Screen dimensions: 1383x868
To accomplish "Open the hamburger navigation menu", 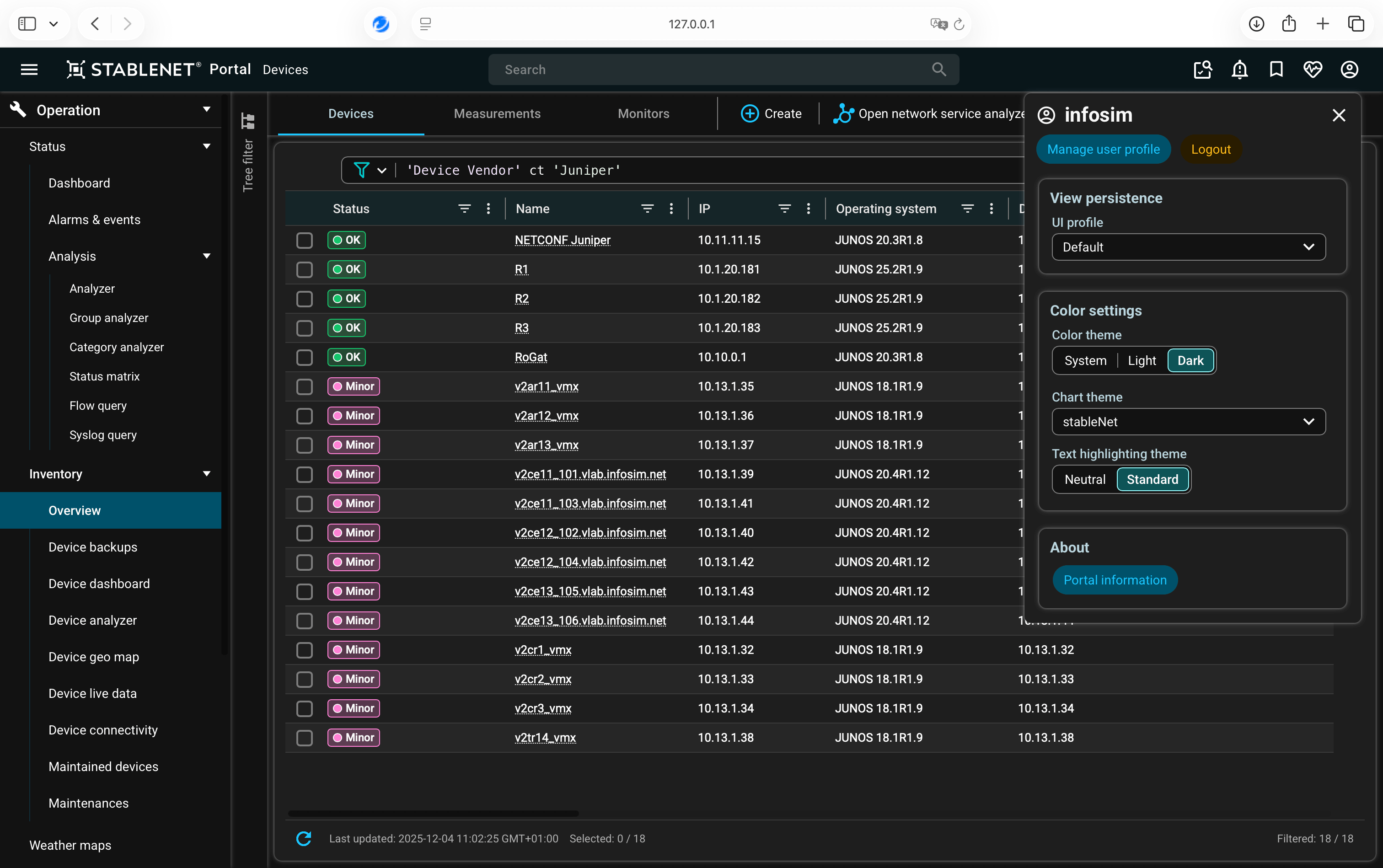I will point(29,70).
